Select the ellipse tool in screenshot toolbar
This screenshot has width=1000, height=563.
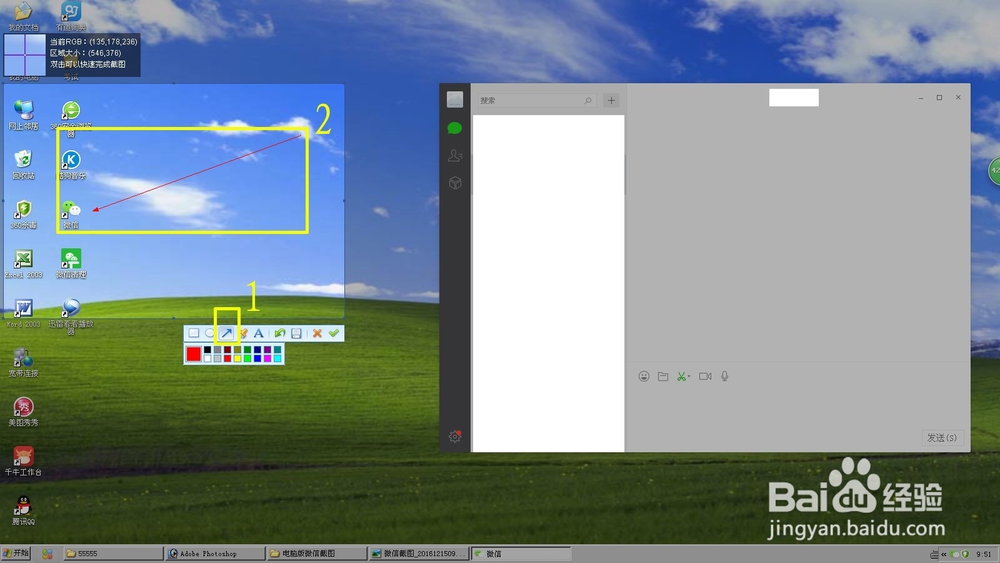209,333
